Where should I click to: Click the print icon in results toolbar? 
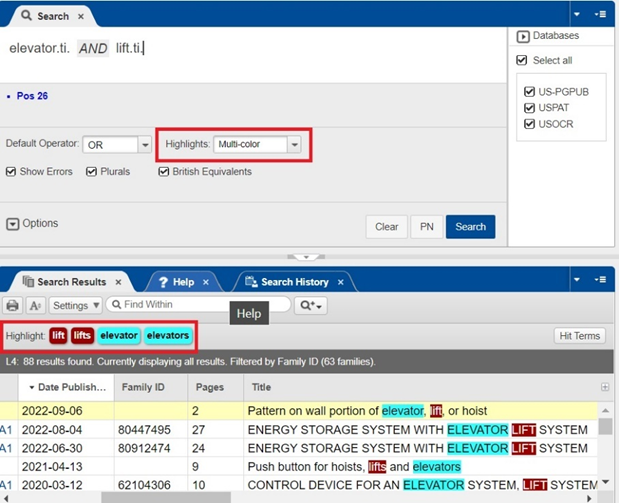click(x=12, y=305)
